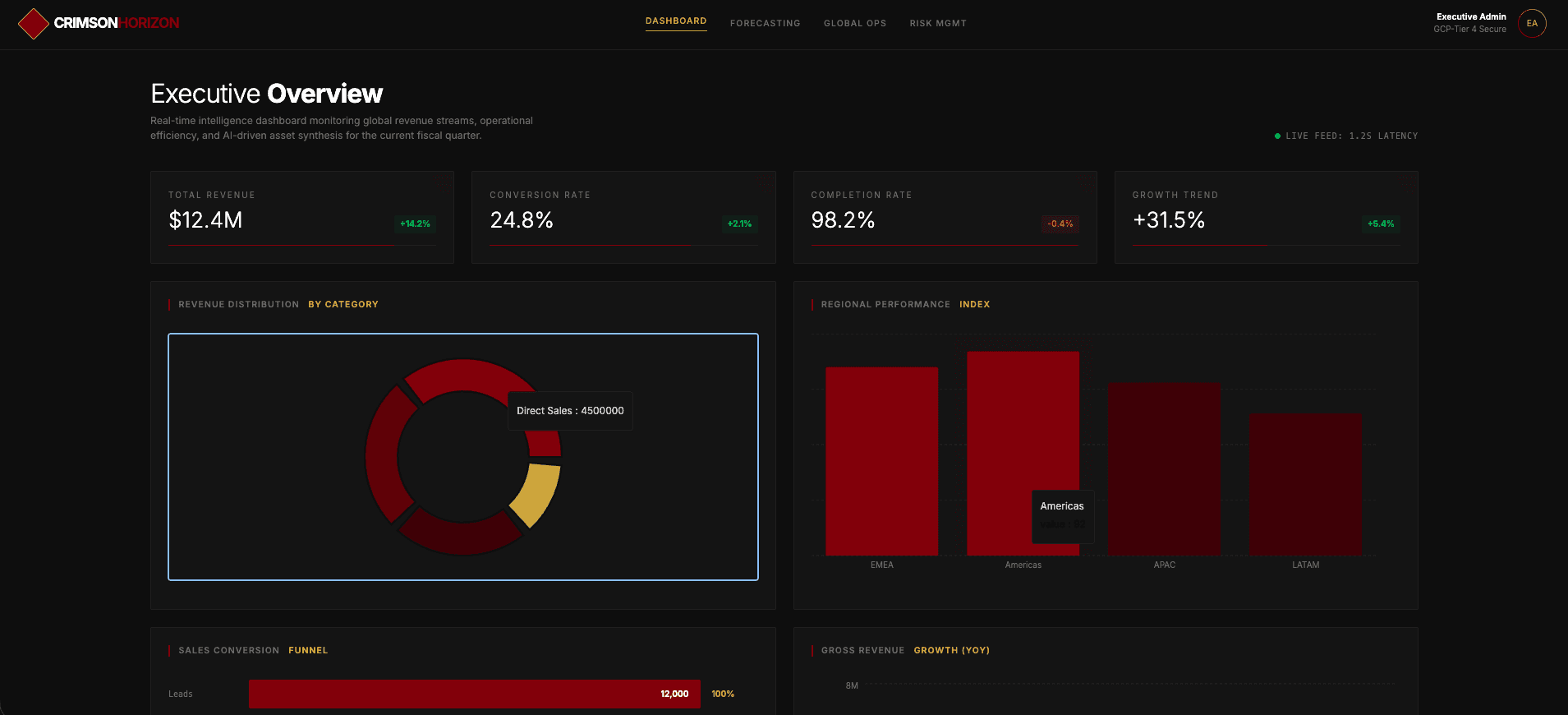Select the EMEA bar in regional chart
This screenshot has width=1568, height=715.
(x=881, y=461)
